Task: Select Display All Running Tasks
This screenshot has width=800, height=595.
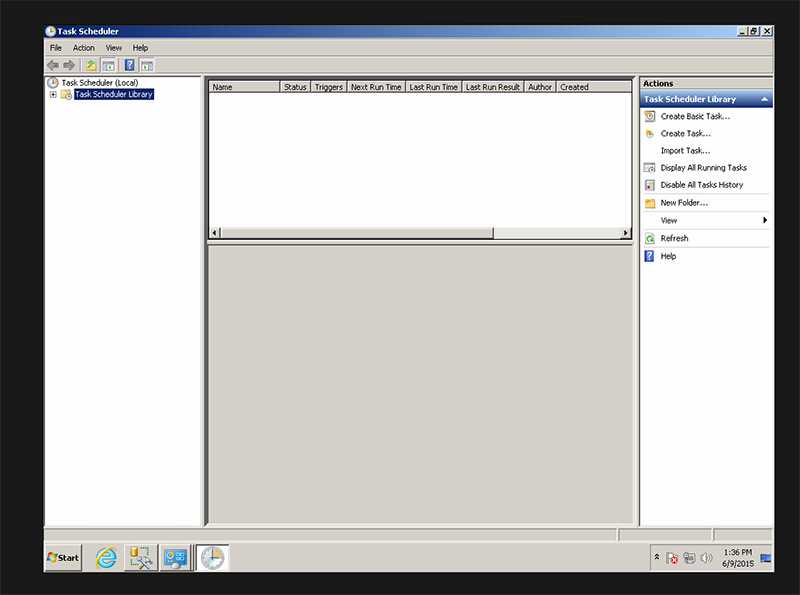Action: pos(704,168)
